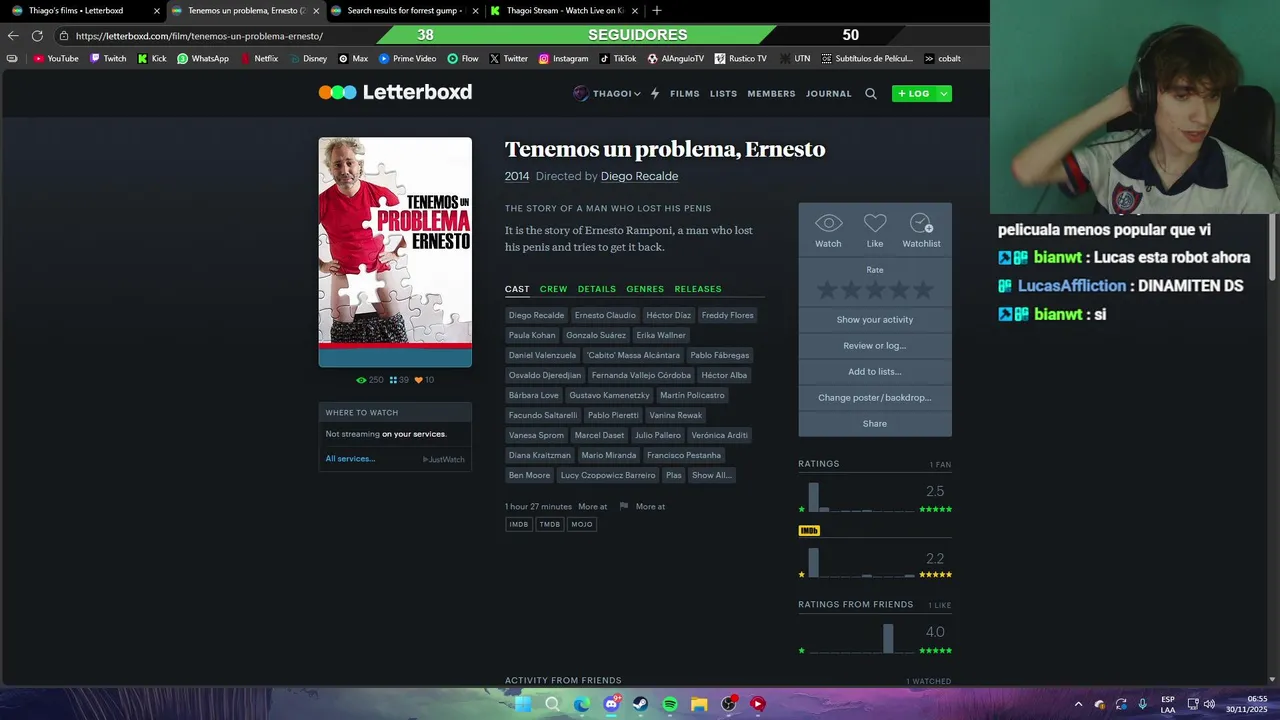Open File Explorer from taskbar

[x=699, y=704]
